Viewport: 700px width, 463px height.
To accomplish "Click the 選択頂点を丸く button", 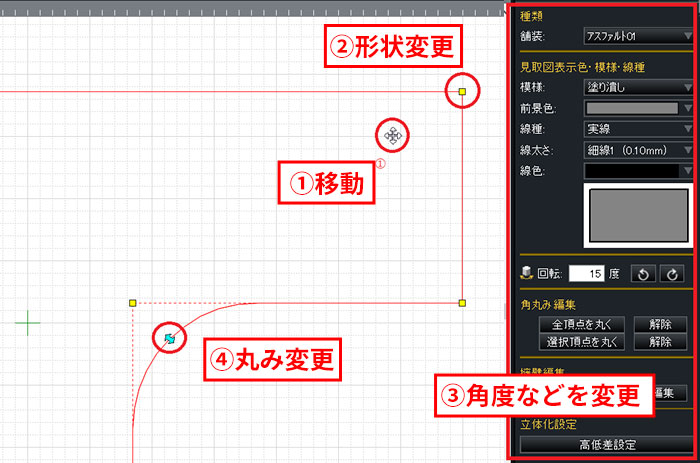I will pos(582,342).
